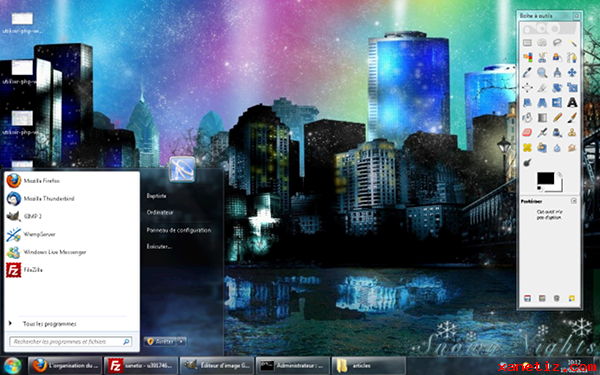Open GIMP 2 from Start menu
Image resolution: width=600 pixels, height=375 pixels.
click(72, 216)
